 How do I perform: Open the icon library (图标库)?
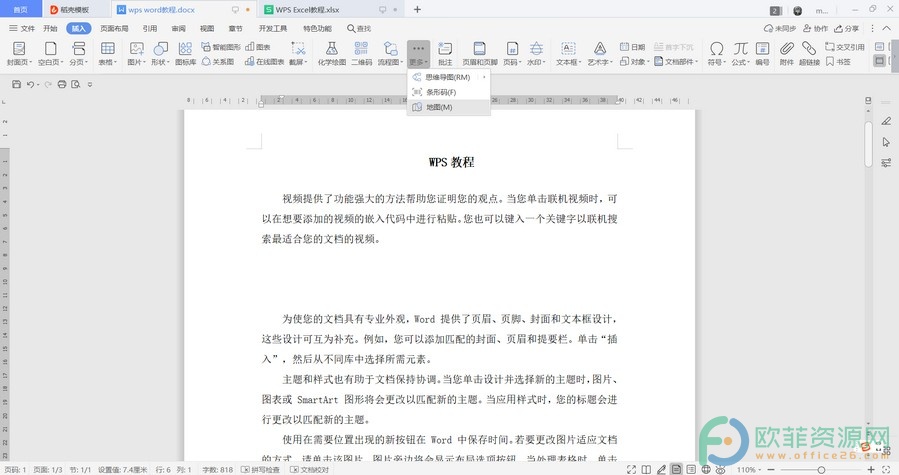click(185, 53)
